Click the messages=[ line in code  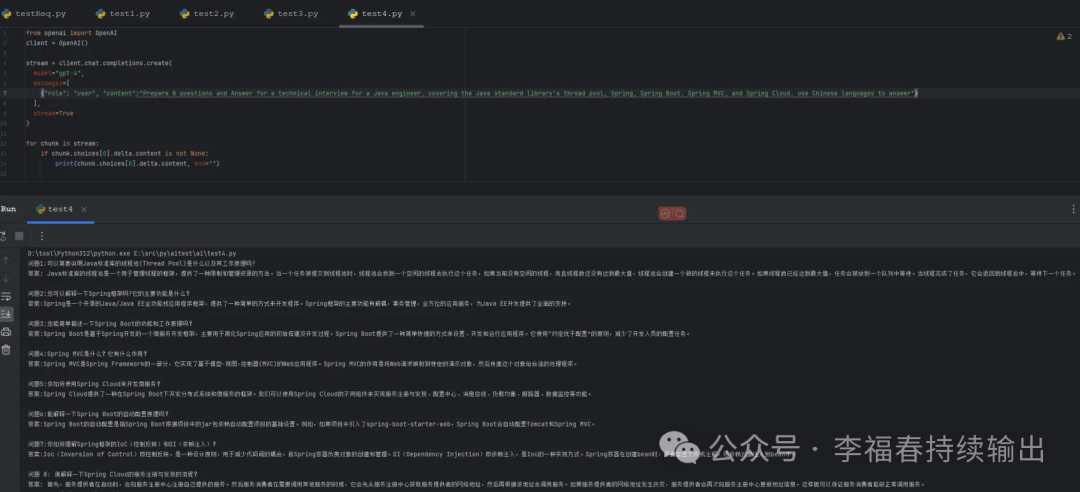coord(51,83)
